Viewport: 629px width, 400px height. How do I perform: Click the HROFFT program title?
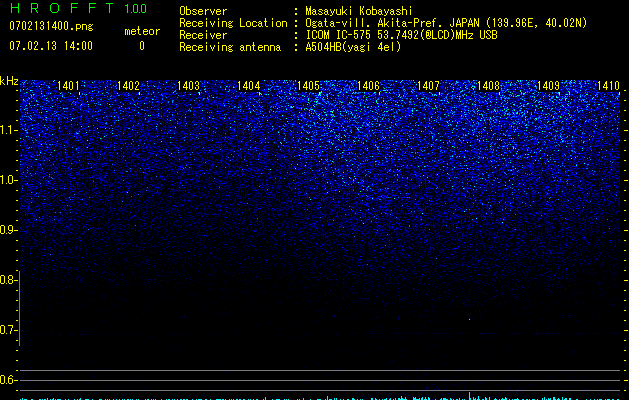click(62, 8)
